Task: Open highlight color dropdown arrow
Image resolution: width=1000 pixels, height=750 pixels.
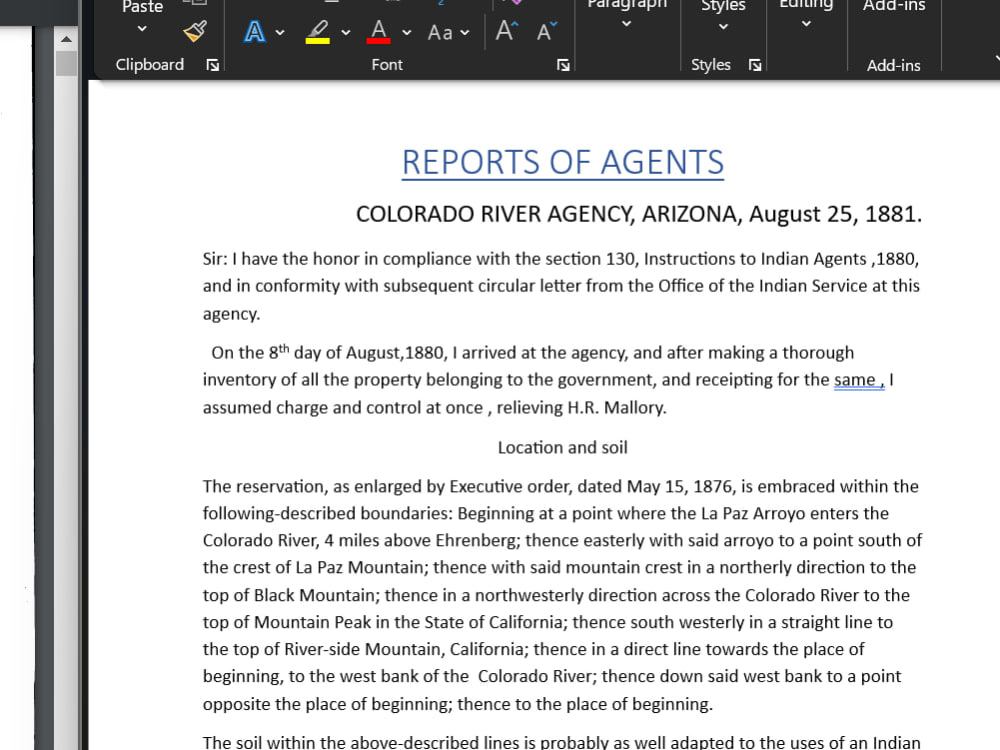Action: 346,33
